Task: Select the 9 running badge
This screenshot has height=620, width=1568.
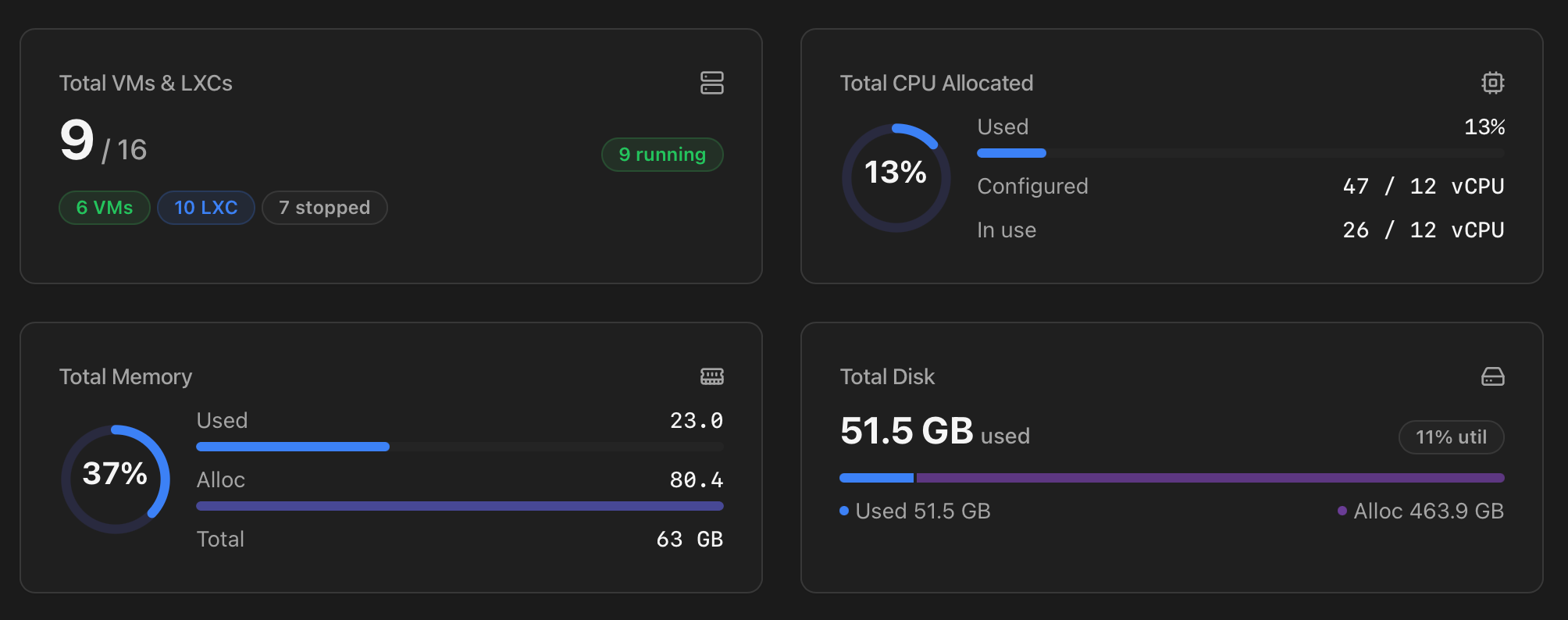Action: pyautogui.click(x=662, y=155)
